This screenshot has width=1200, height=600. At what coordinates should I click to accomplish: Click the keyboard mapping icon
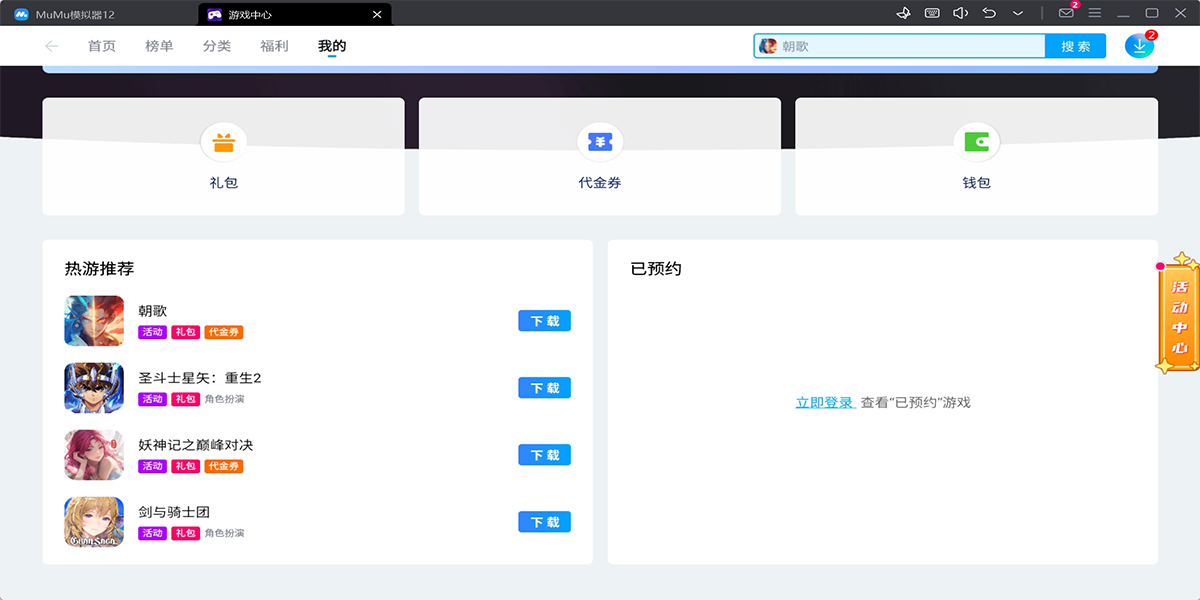[932, 13]
